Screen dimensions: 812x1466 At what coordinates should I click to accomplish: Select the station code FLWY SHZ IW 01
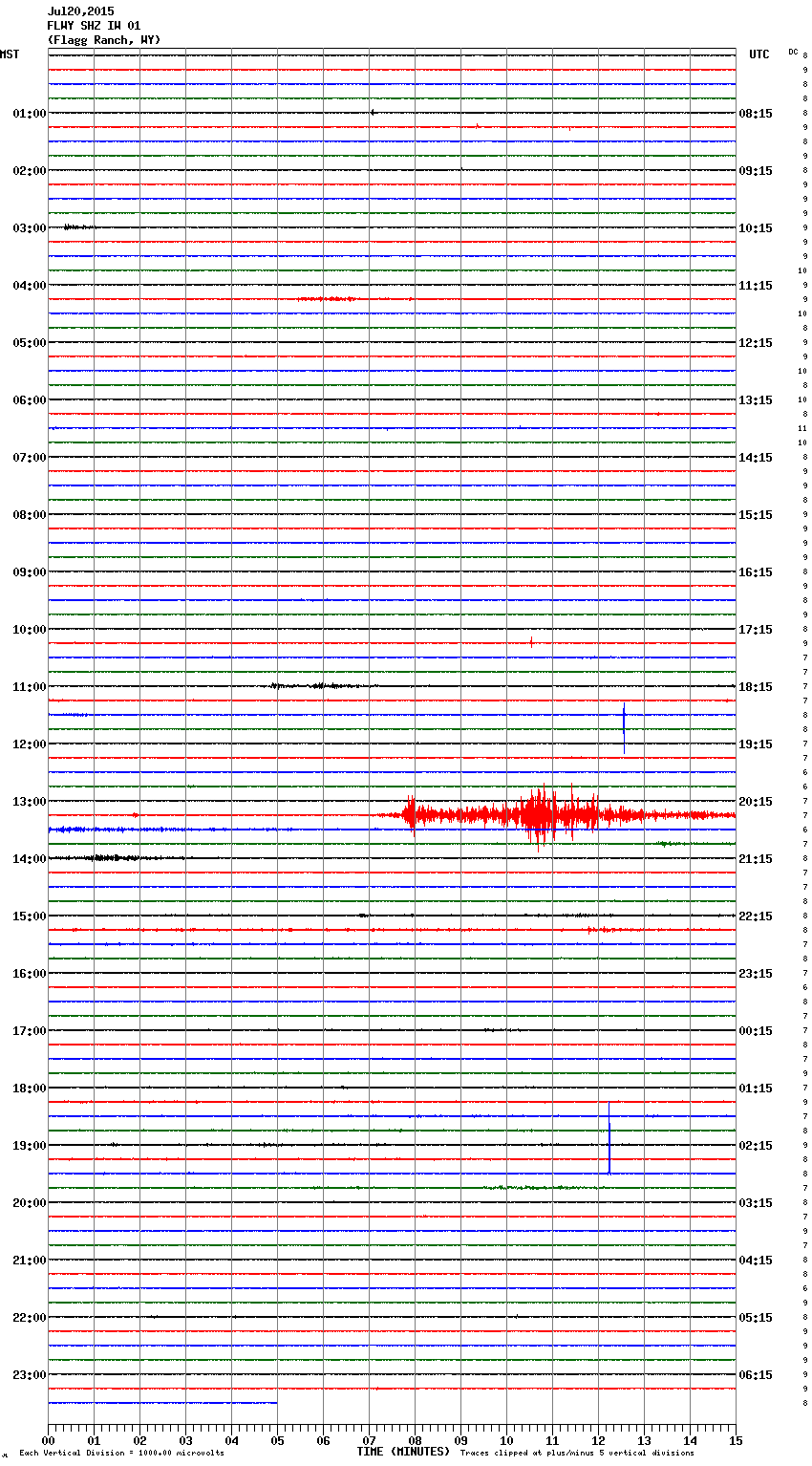point(94,26)
